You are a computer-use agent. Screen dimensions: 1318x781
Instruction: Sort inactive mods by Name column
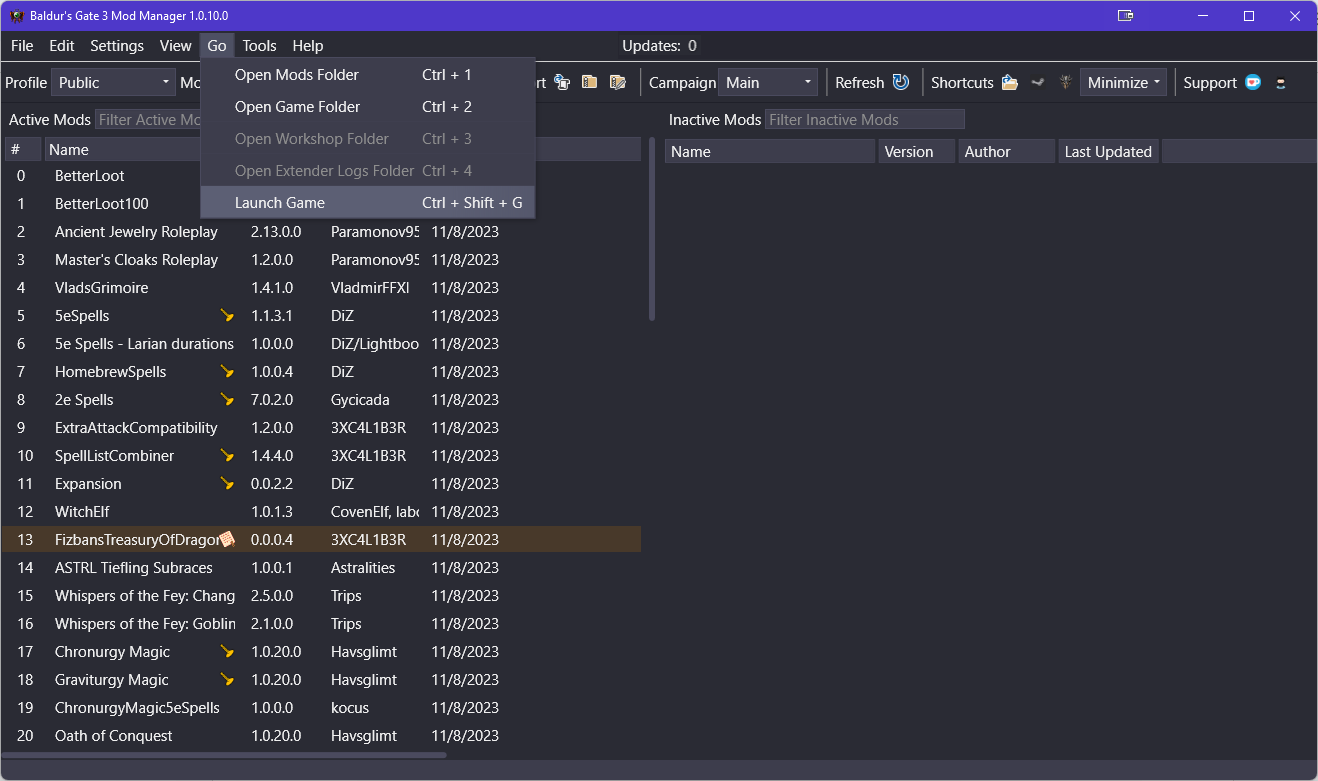point(770,152)
